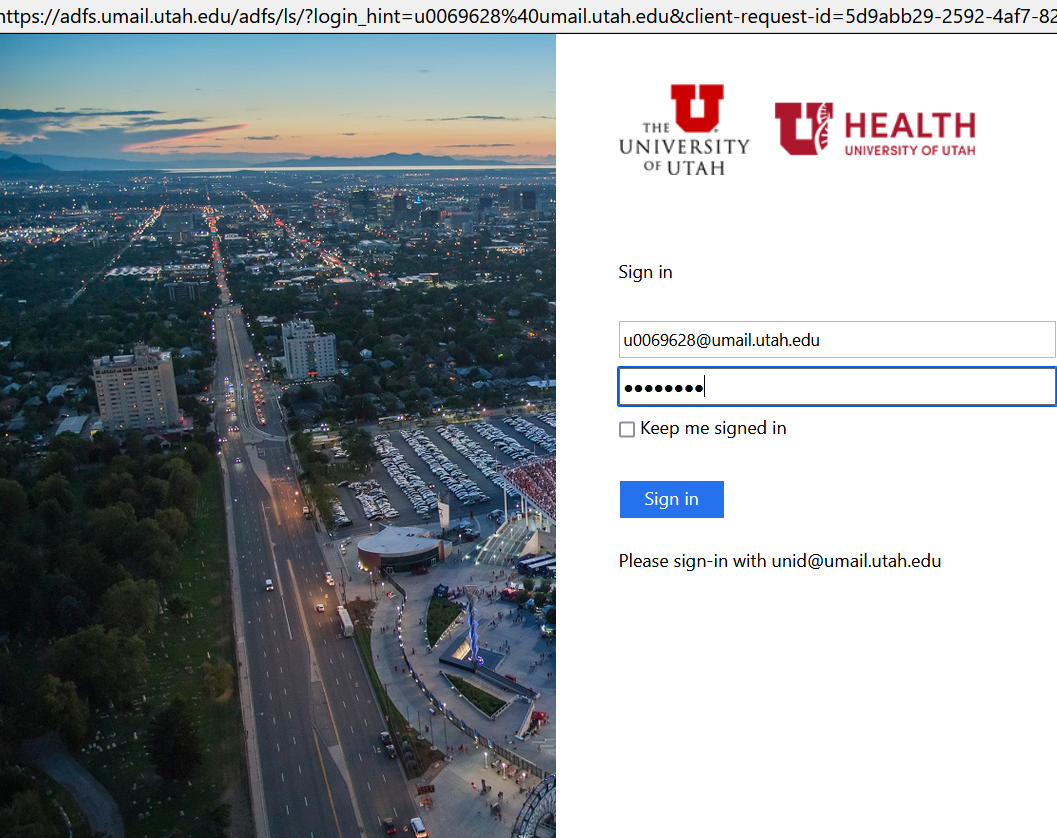Click the aerial city photo illustration

tap(278, 436)
